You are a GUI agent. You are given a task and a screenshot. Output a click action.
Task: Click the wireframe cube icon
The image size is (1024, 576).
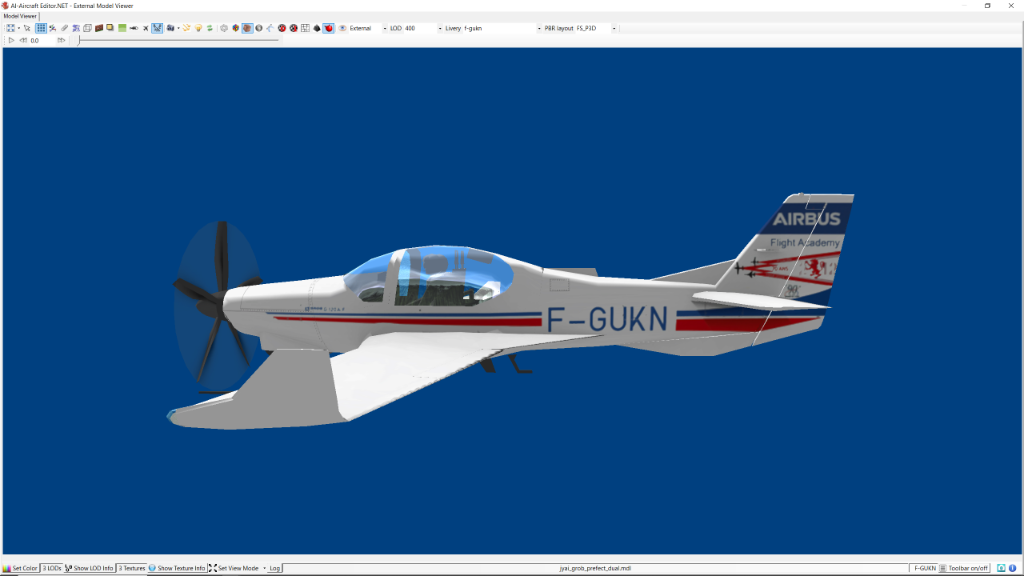click(x=87, y=28)
